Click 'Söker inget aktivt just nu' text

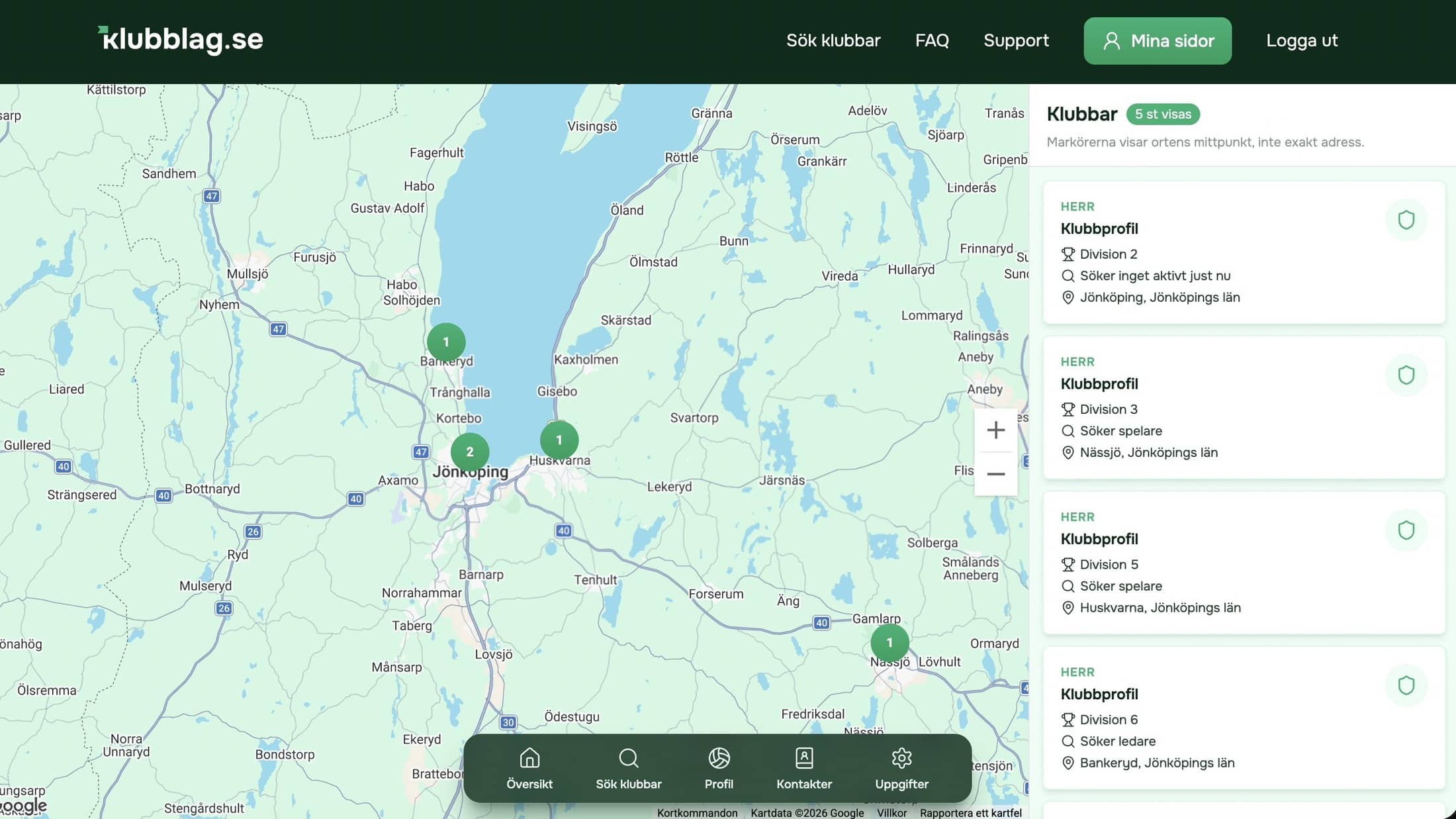pos(1156,275)
